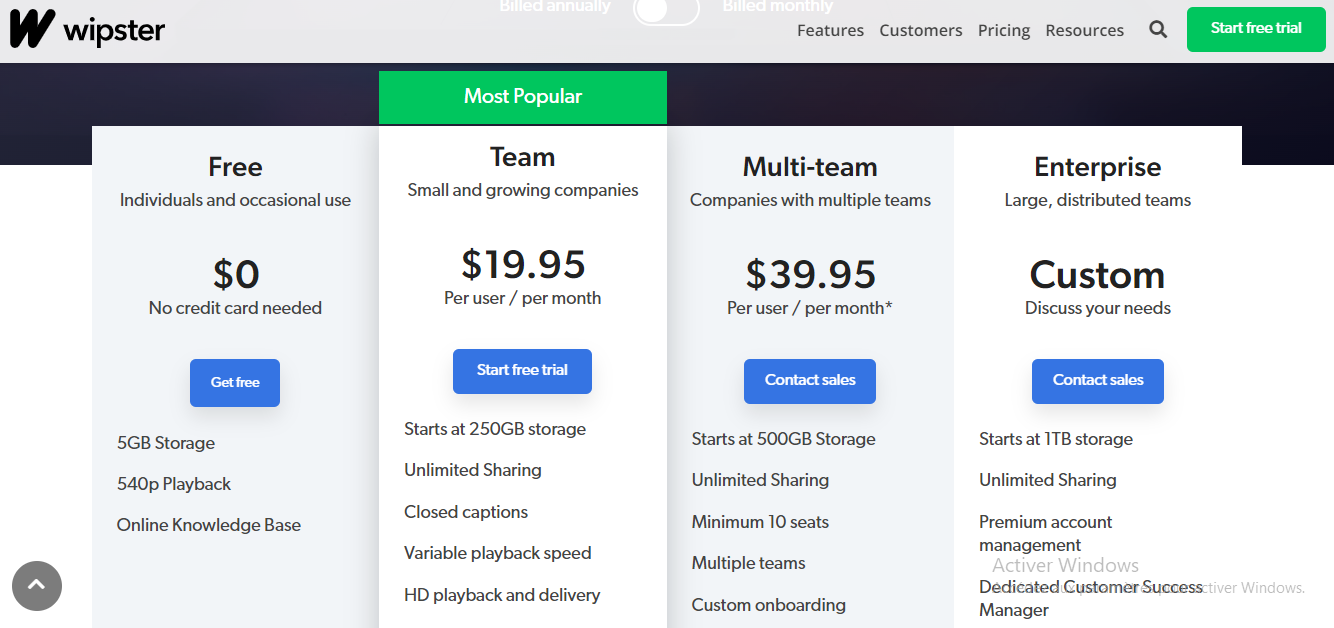
Task: Click '5GB Storage' feature
Action: [166, 443]
